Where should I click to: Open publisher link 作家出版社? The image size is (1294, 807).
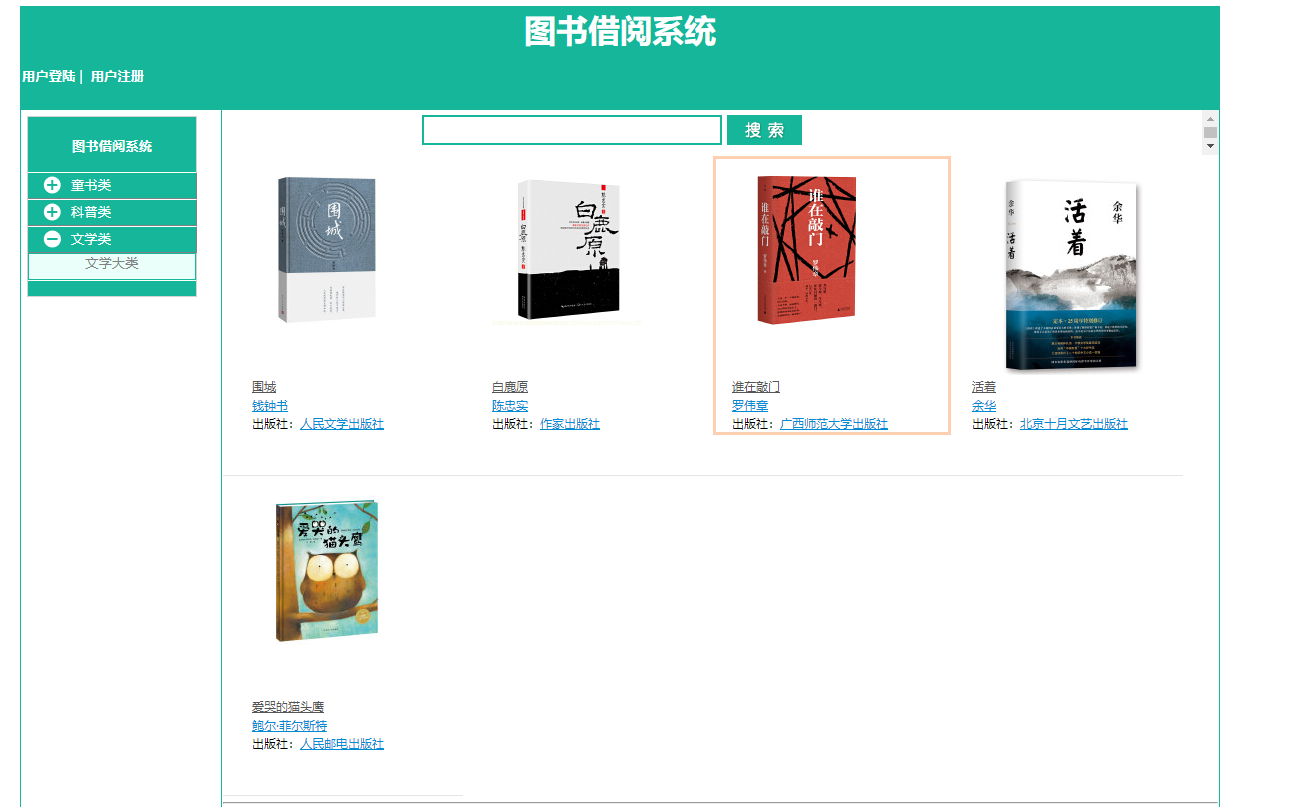pos(570,424)
